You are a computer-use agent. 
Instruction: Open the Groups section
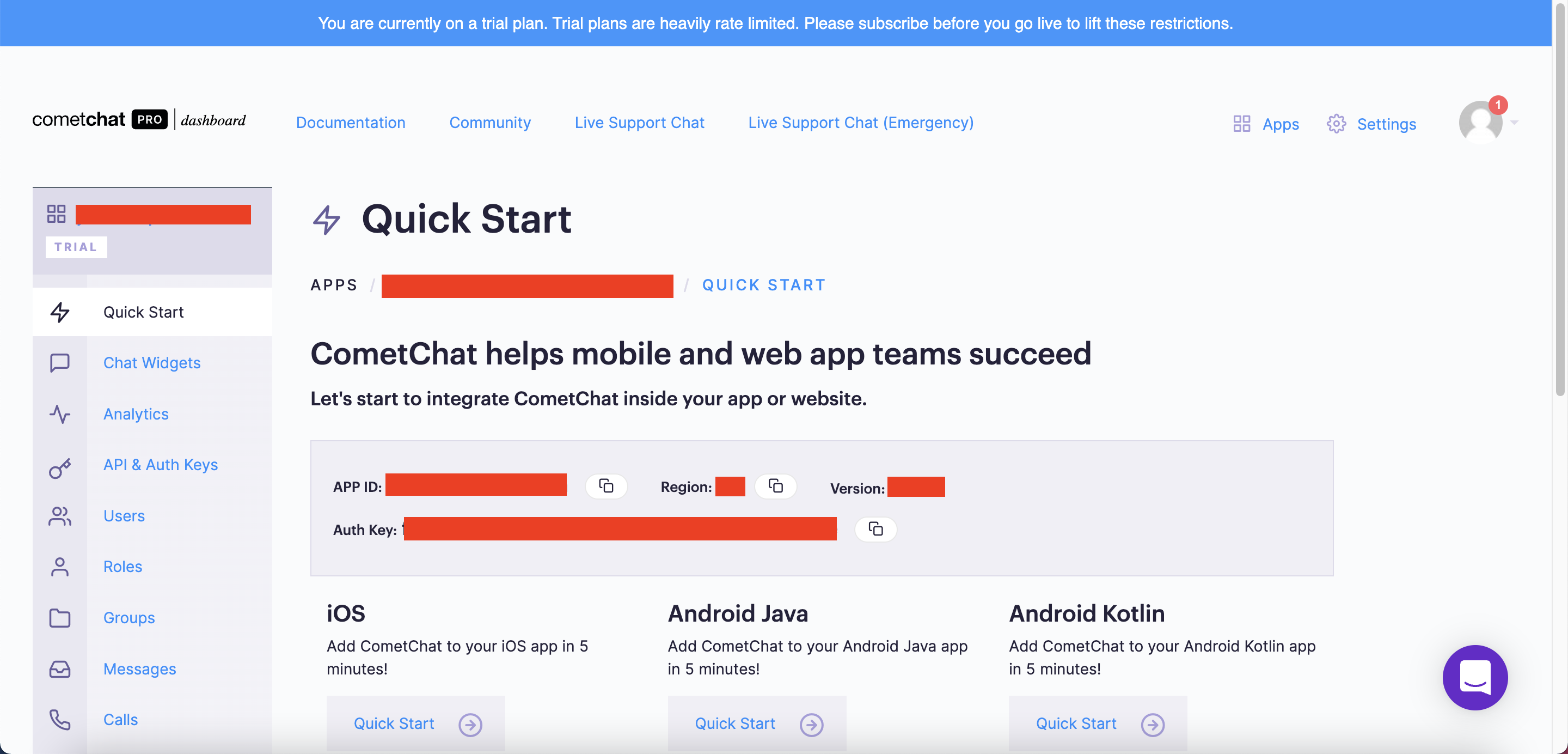coord(129,617)
